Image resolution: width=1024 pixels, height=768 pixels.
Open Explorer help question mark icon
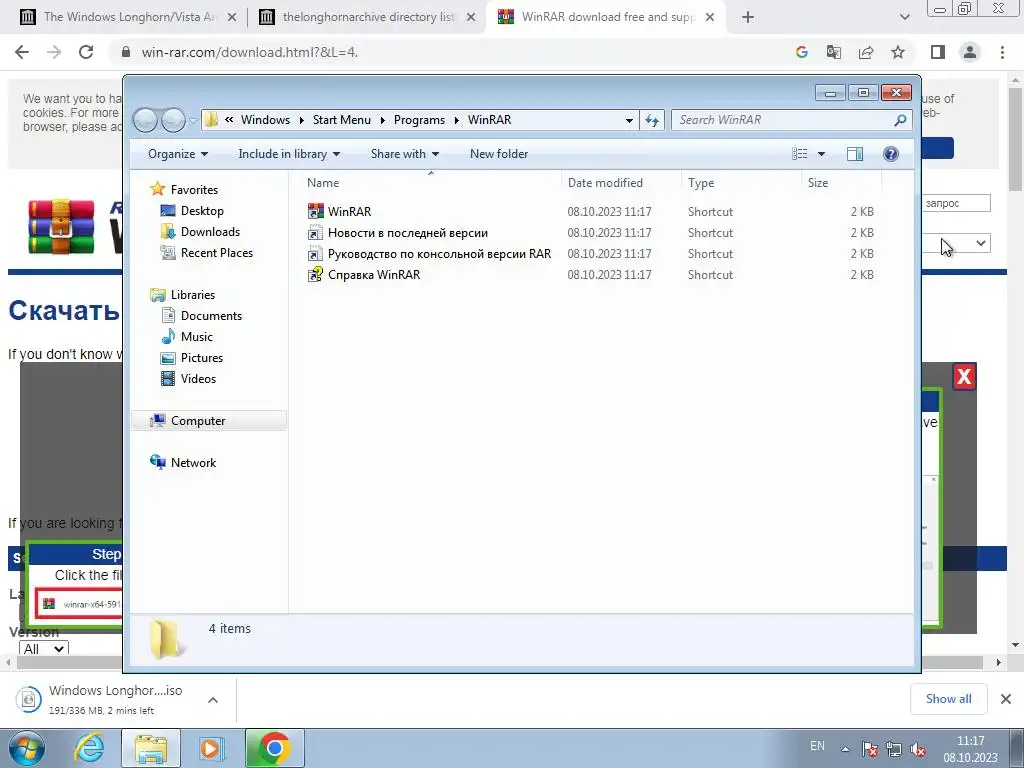click(890, 153)
